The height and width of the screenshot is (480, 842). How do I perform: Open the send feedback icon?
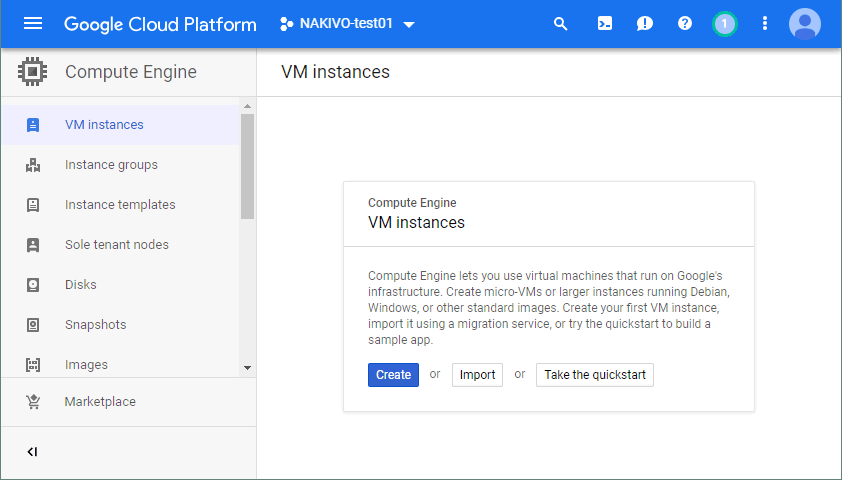point(645,24)
